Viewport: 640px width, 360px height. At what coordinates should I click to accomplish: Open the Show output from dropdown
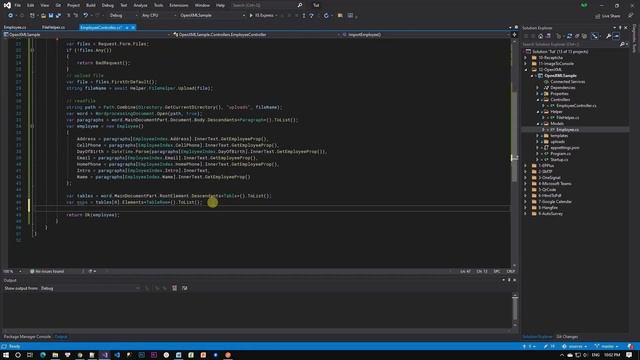(x=89, y=288)
